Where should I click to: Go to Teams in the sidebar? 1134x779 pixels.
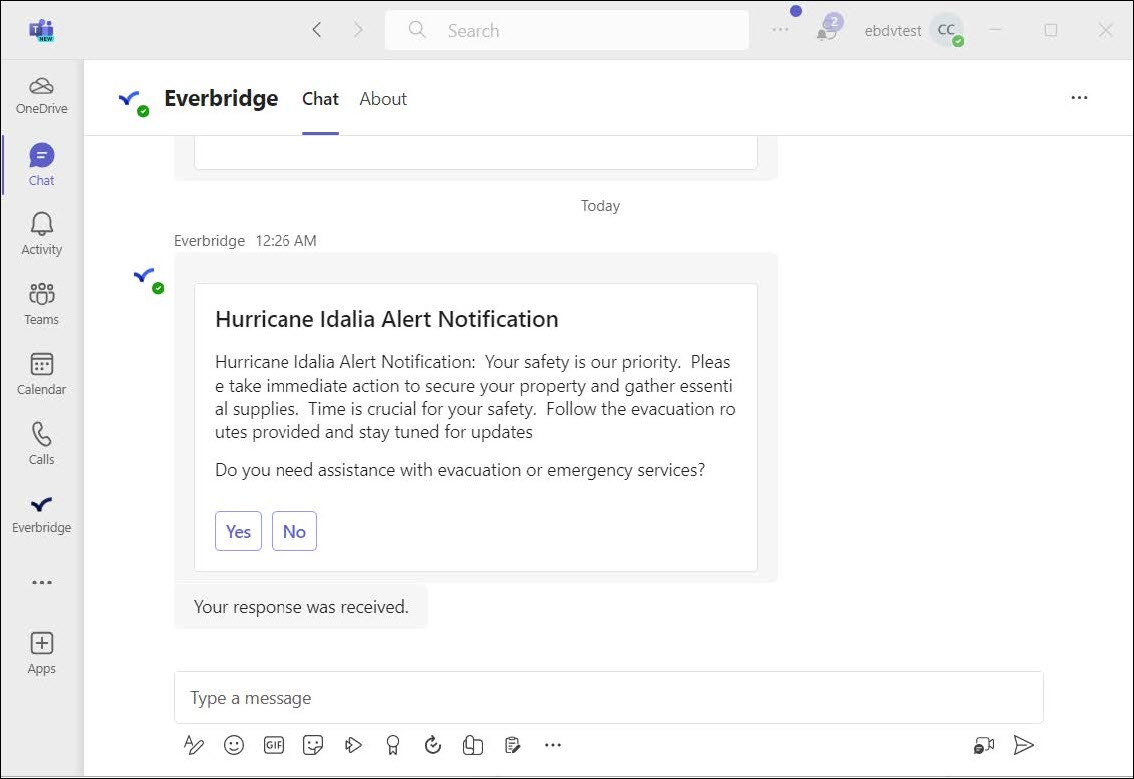[41, 303]
